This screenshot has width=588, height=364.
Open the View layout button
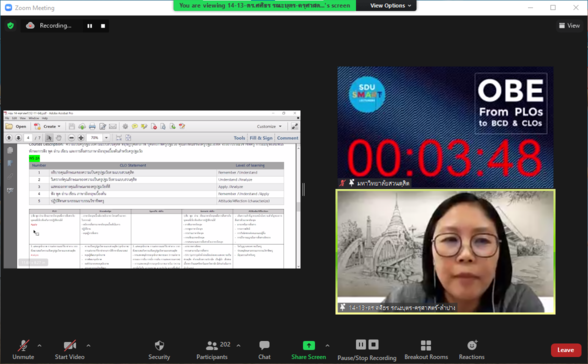(x=569, y=25)
